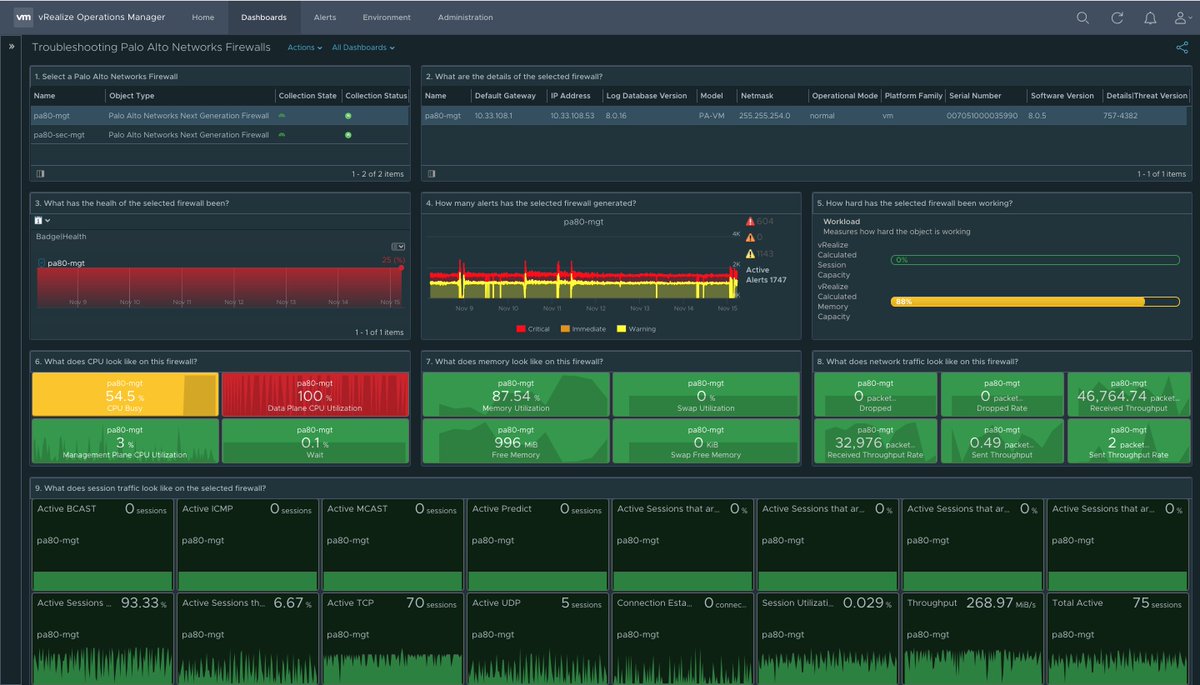Viewport: 1200px width, 685px height.
Task: Refresh the dashboard data
Action: point(1117,17)
